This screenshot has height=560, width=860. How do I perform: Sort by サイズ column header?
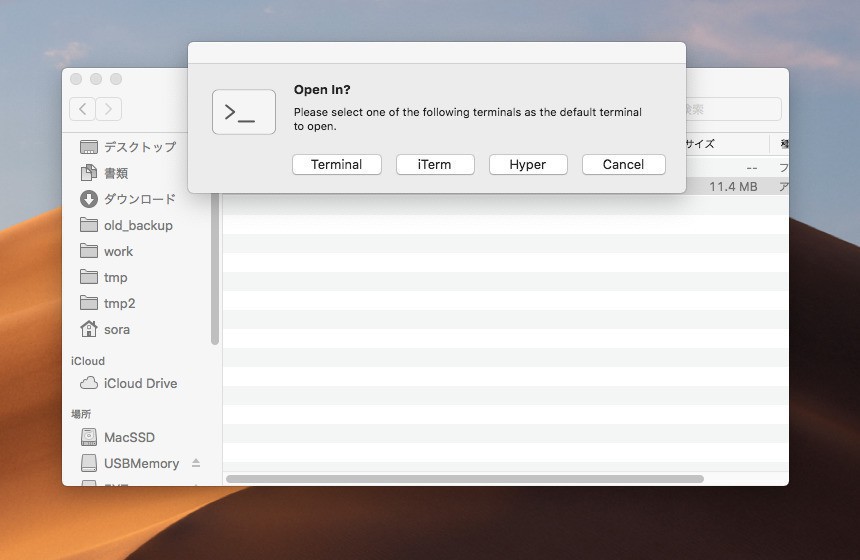[700, 144]
